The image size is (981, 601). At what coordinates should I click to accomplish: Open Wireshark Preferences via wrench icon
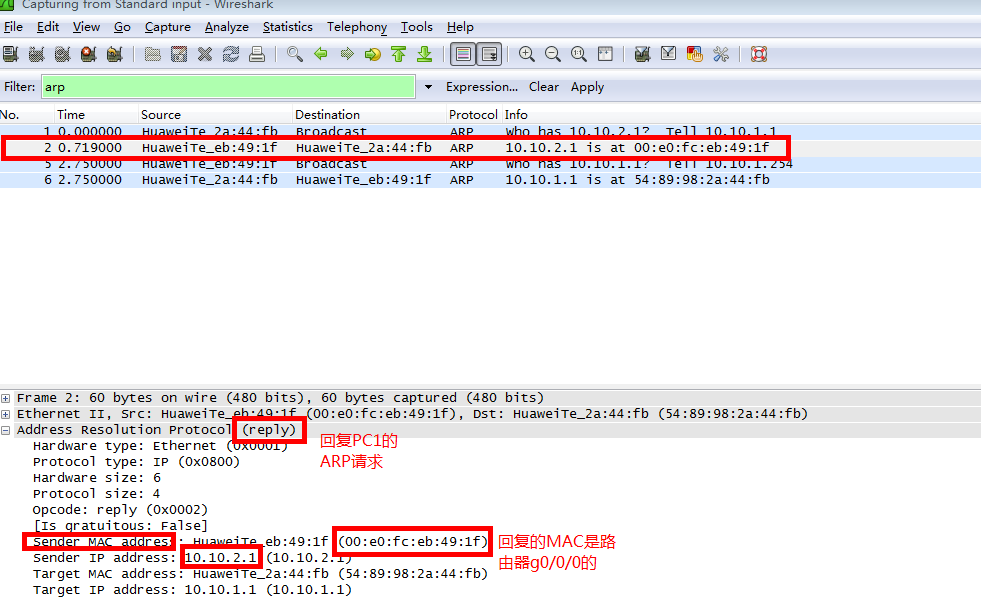point(720,54)
